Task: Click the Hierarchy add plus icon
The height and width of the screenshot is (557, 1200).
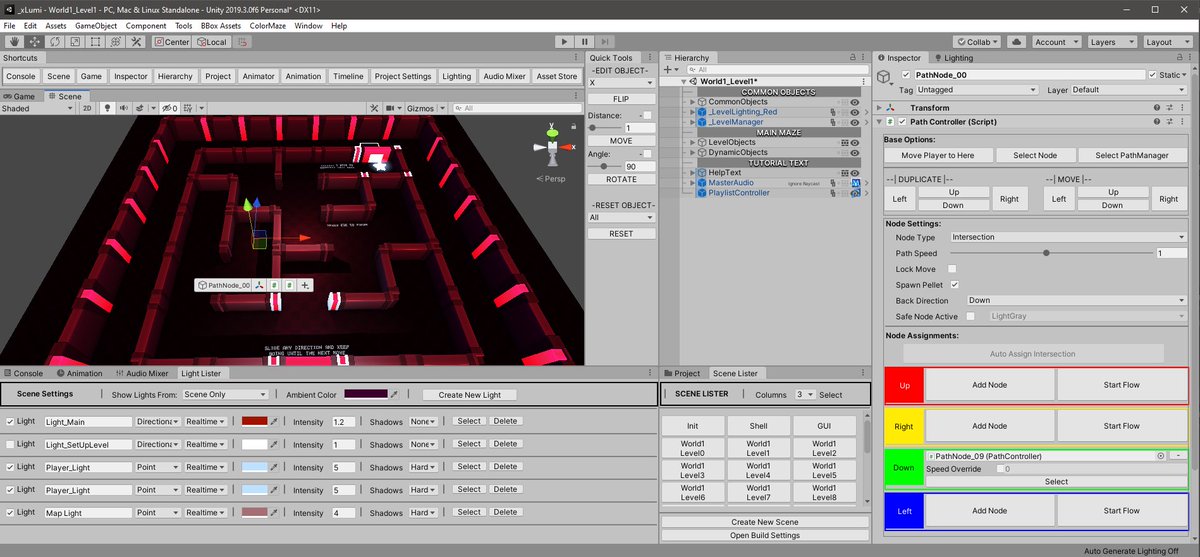Action: point(668,70)
